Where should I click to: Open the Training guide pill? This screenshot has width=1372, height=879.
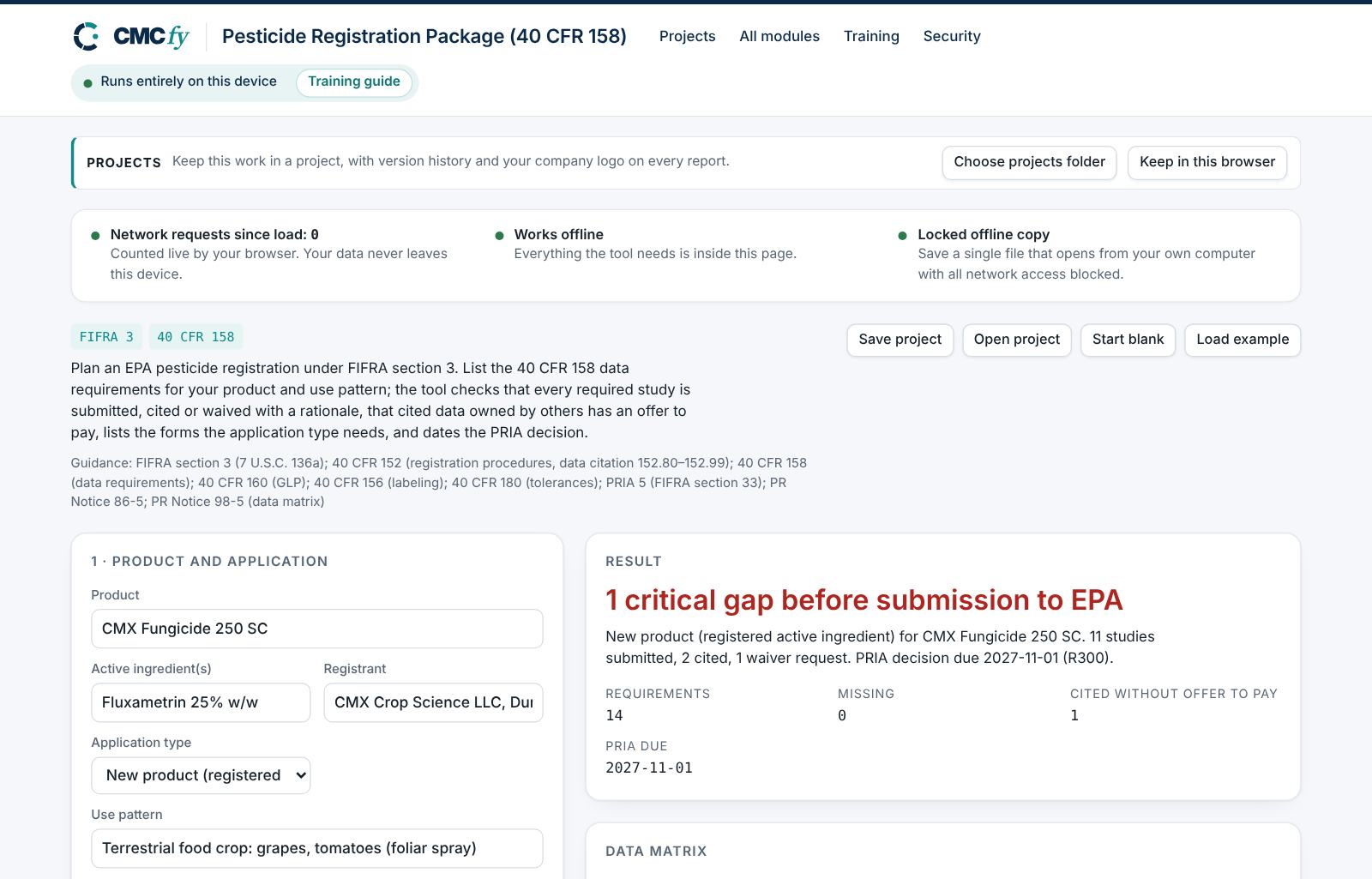tap(354, 81)
